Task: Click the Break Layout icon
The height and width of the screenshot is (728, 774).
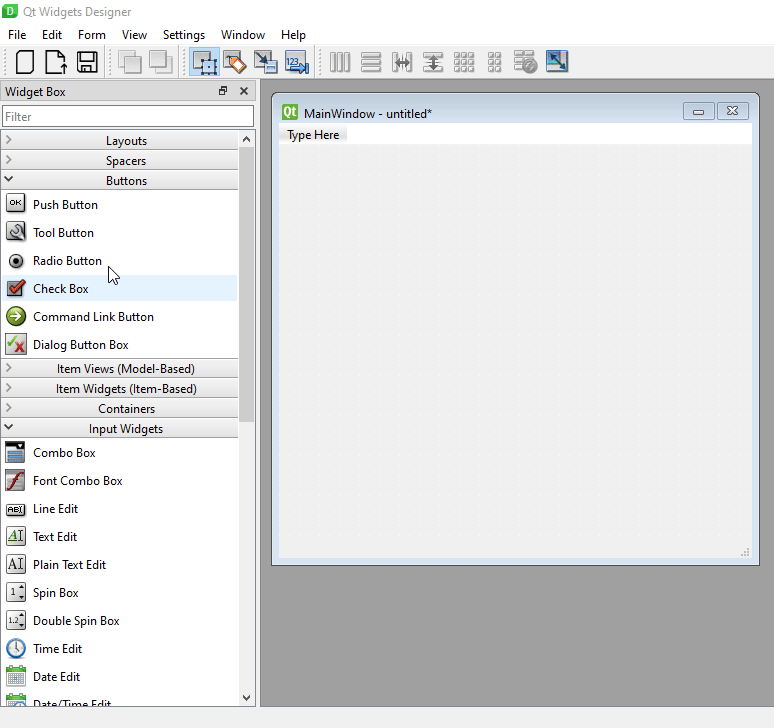Action: pos(525,62)
